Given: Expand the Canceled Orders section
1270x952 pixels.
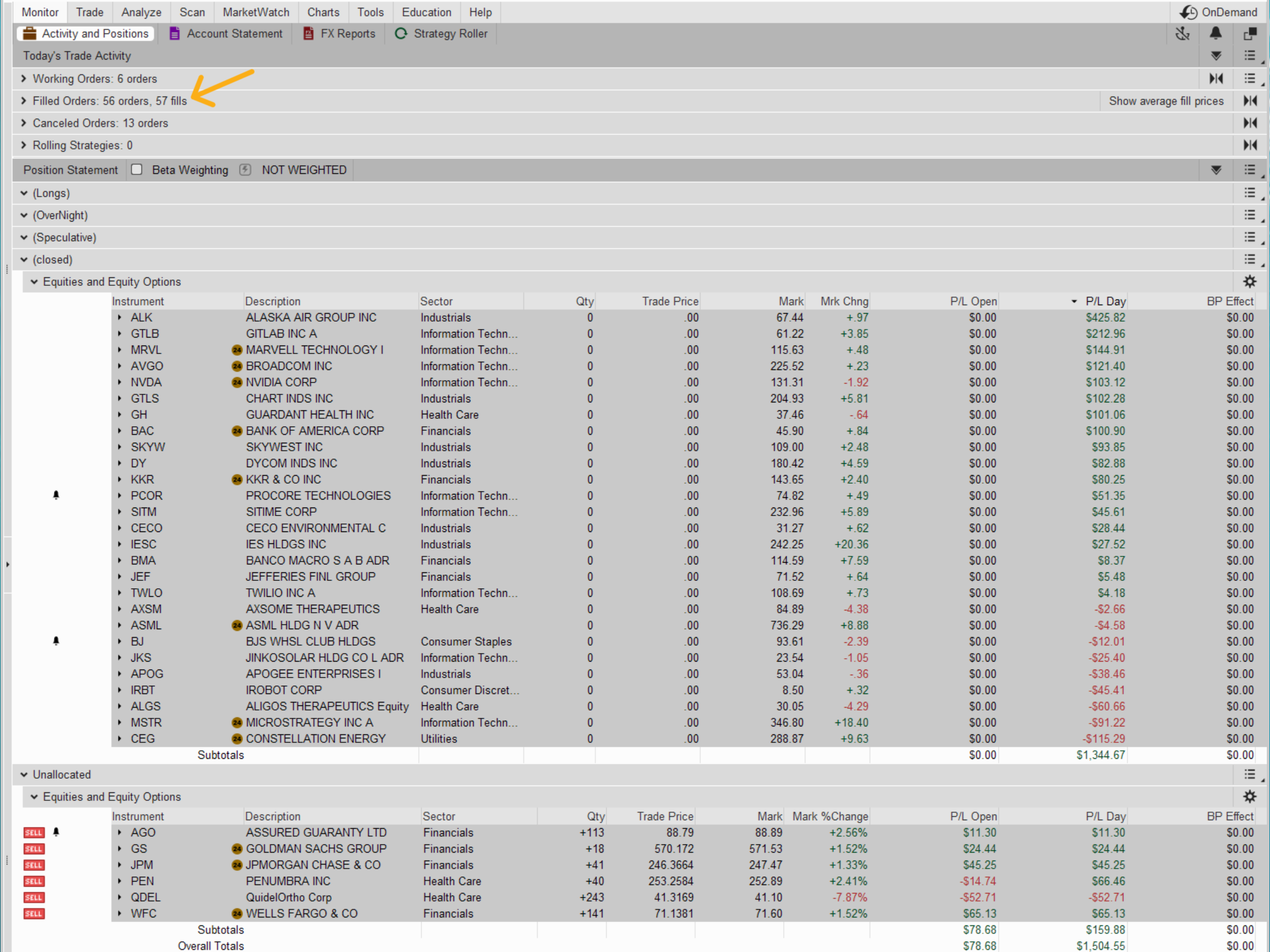Looking at the screenshot, I should (23, 123).
